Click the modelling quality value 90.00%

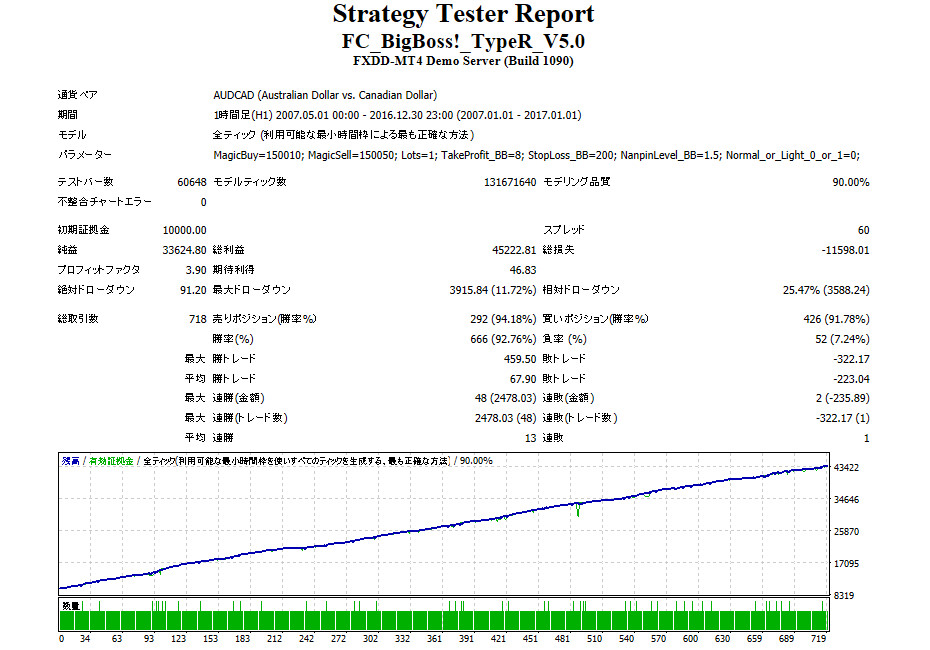(x=851, y=182)
